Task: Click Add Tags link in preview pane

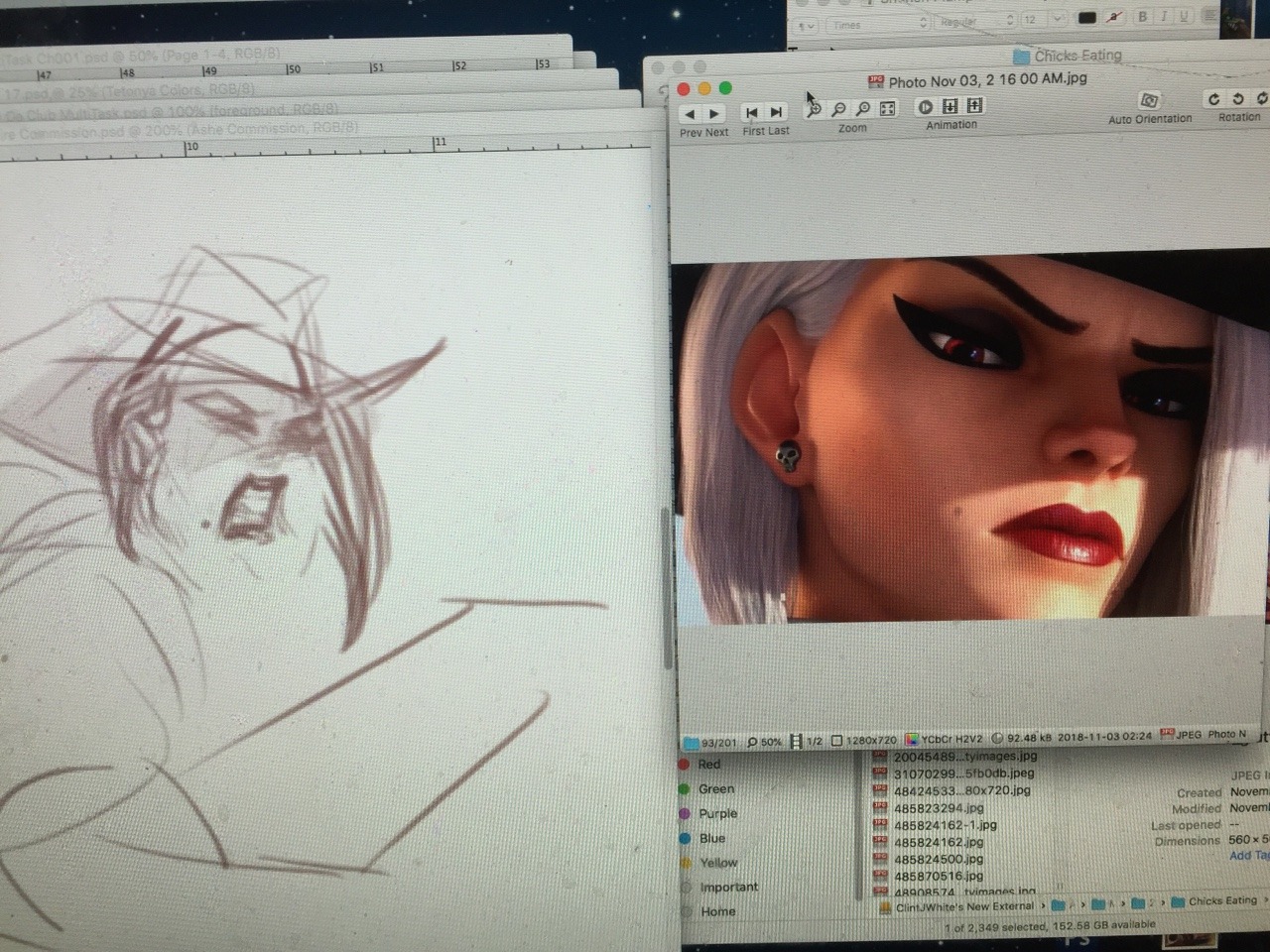Action: pos(1249,856)
